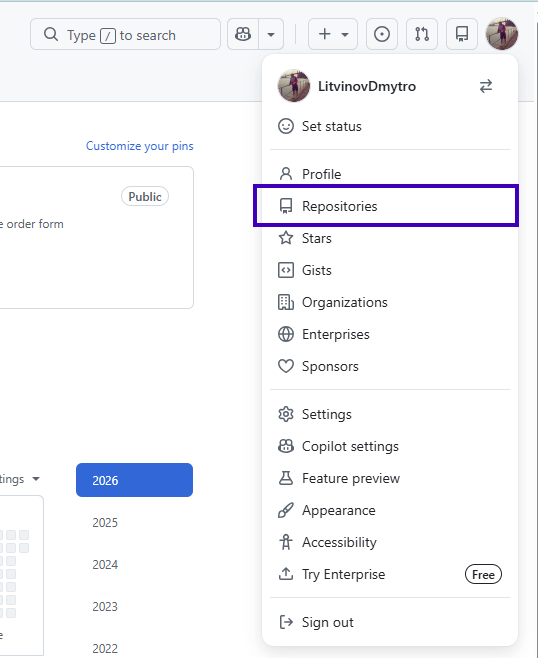This screenshot has width=538, height=658.
Task: Select the 2026 contribution year
Action: pyautogui.click(x=134, y=480)
